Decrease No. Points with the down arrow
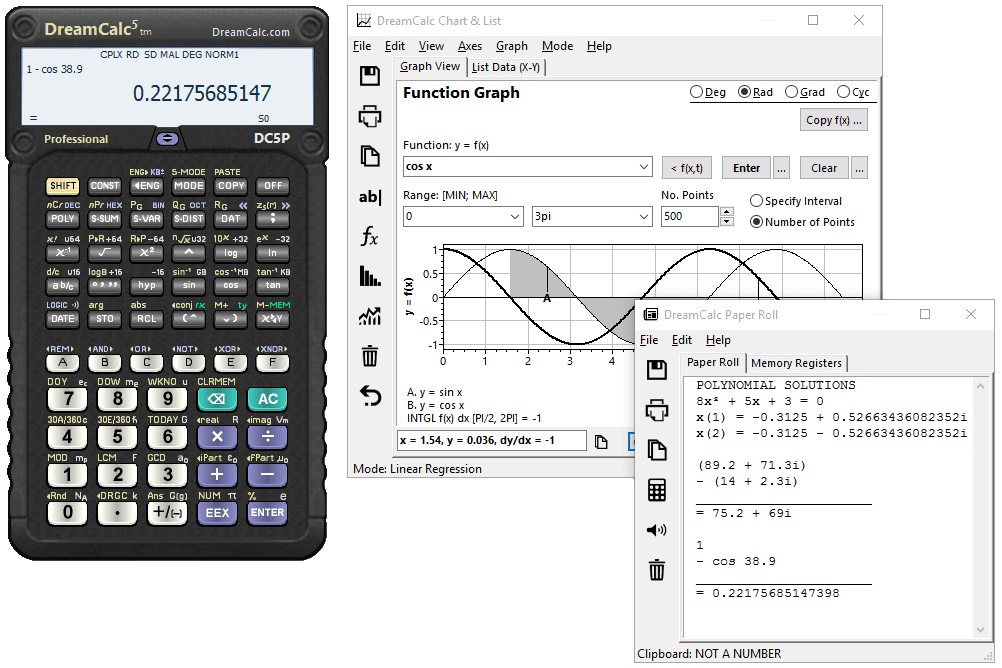The width and height of the screenshot is (1002, 668). point(727,222)
